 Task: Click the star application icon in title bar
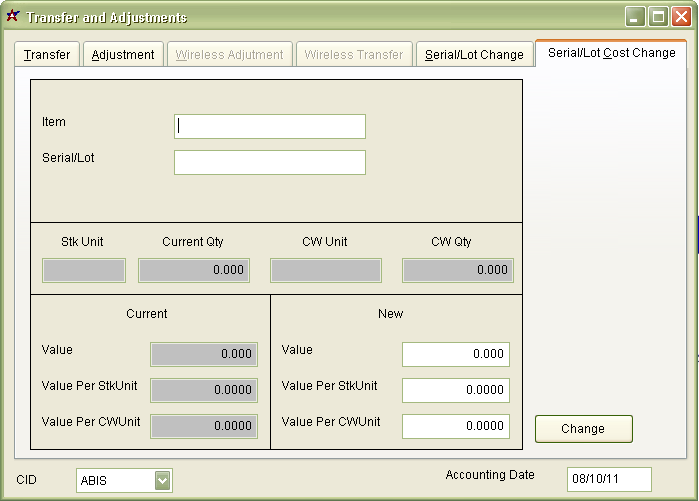pos(13,17)
